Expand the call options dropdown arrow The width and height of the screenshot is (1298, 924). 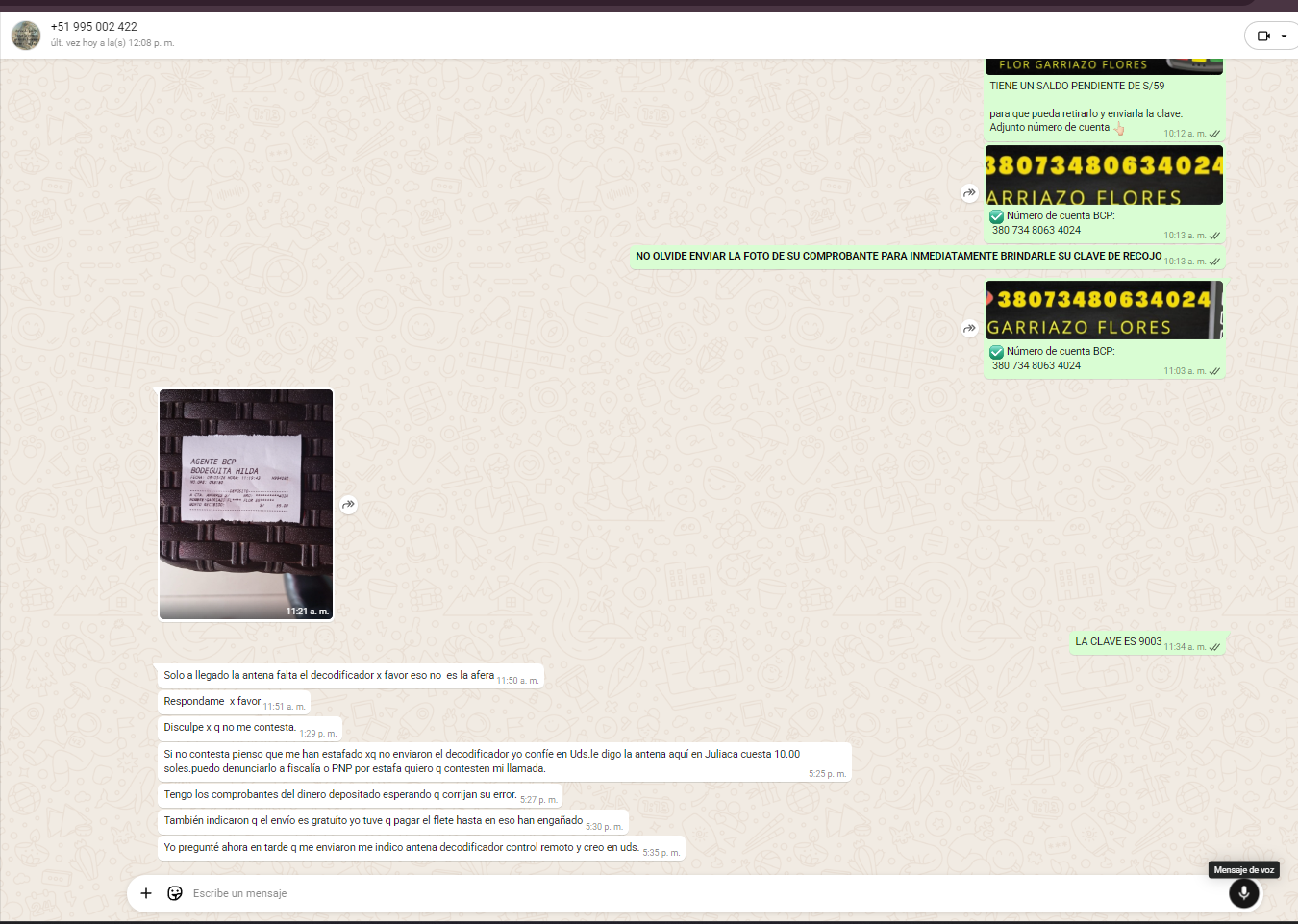(x=1284, y=37)
